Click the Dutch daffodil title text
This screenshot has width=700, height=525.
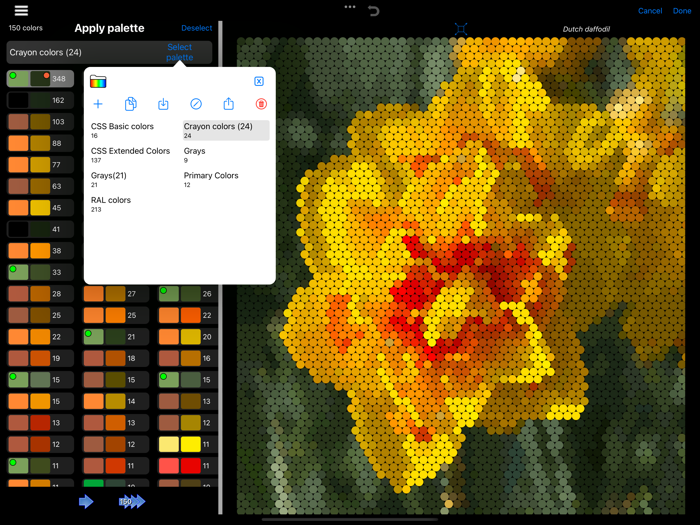coord(586,29)
